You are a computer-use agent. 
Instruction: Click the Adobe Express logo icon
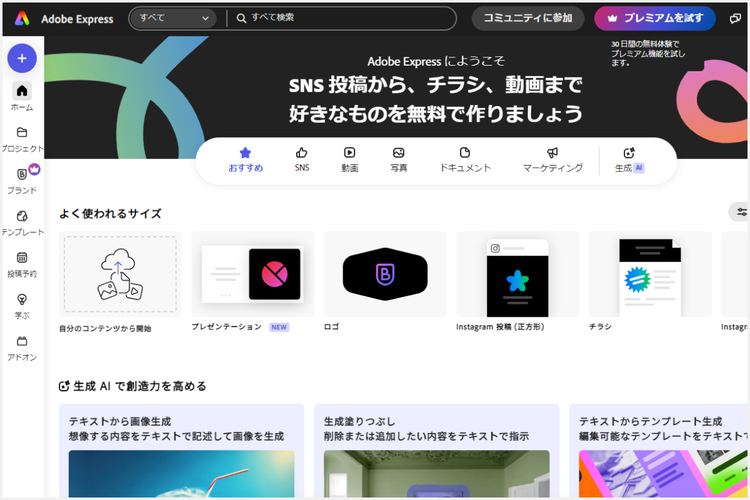22,19
